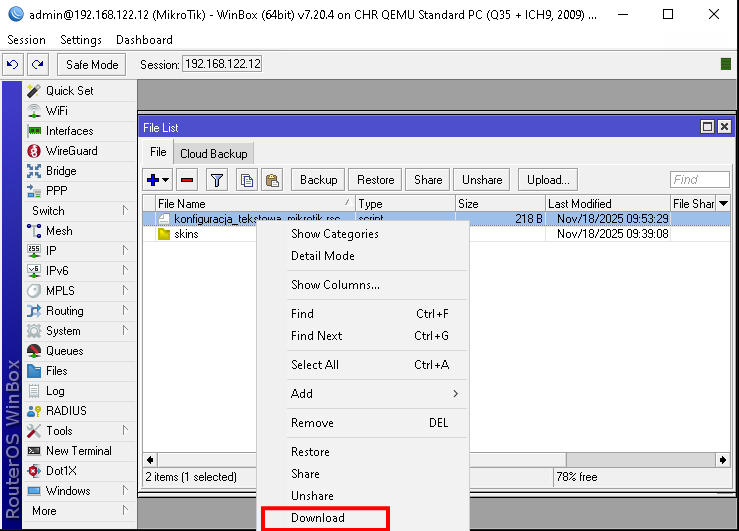Click the Redo arrow icon
This screenshot has height=531, width=739.
pos(38,65)
